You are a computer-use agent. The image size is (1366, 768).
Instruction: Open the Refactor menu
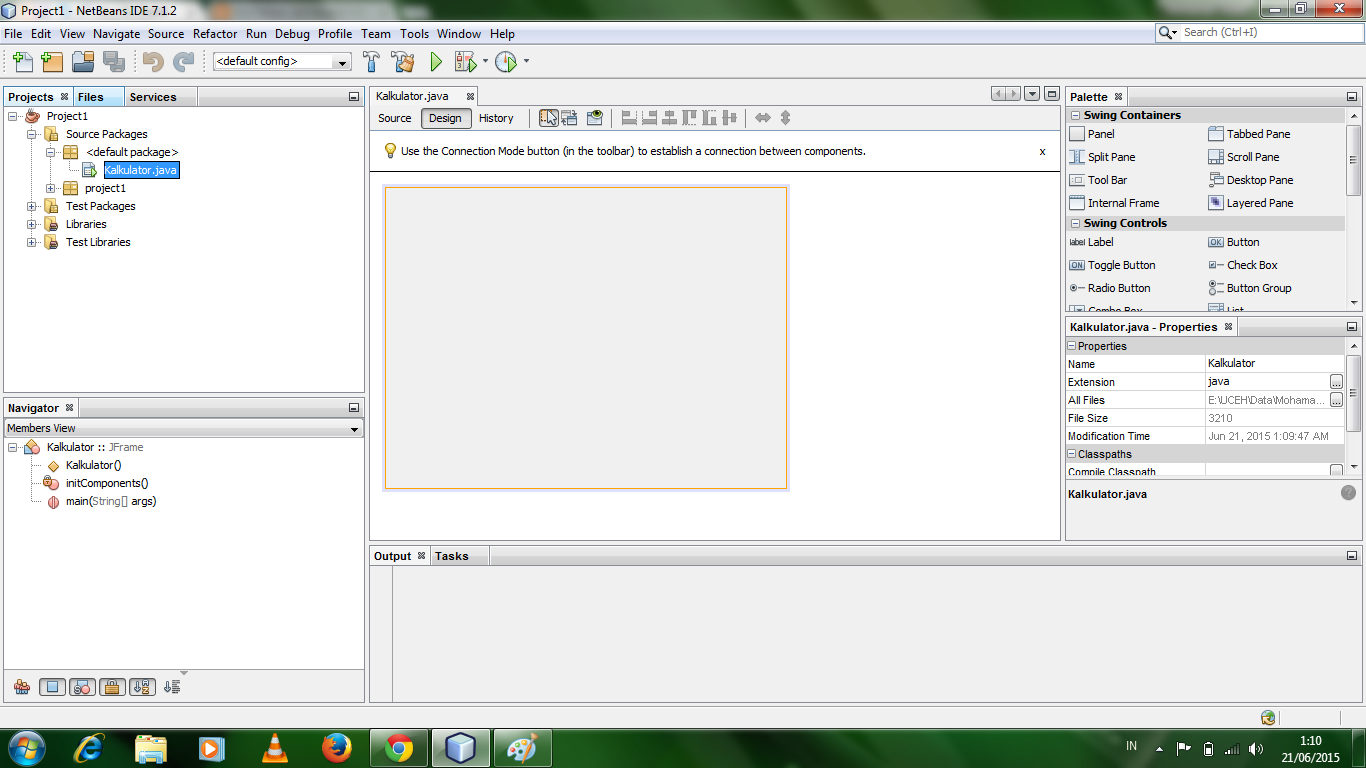pos(215,33)
